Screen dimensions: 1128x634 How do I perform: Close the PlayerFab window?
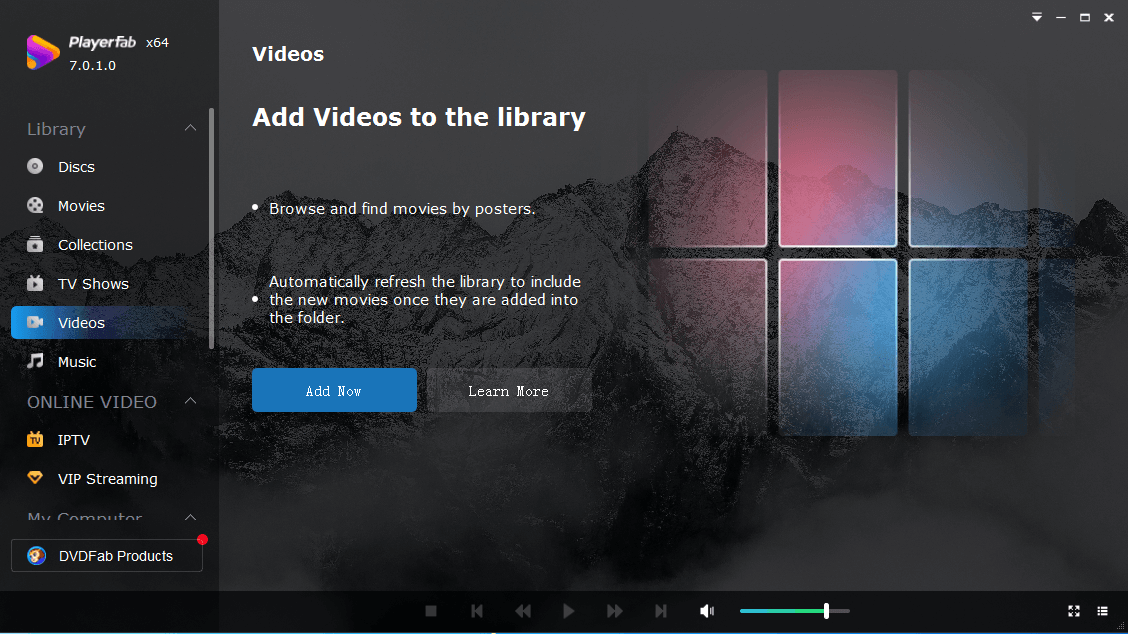click(1109, 17)
